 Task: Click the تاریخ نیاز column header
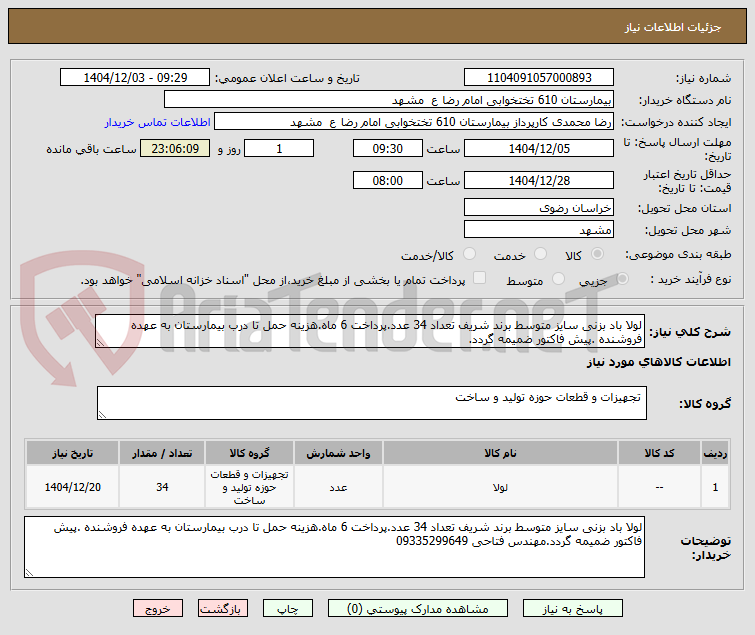pos(73,453)
